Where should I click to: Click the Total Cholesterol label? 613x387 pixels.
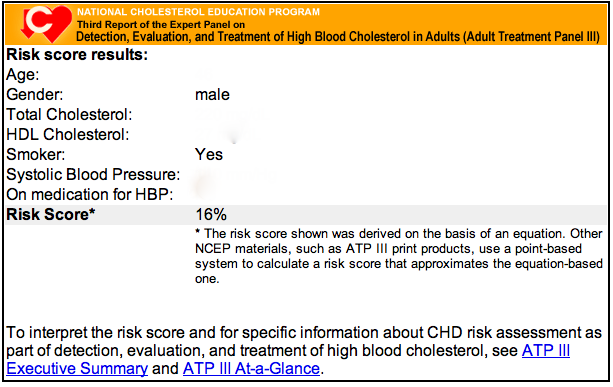coord(69,115)
